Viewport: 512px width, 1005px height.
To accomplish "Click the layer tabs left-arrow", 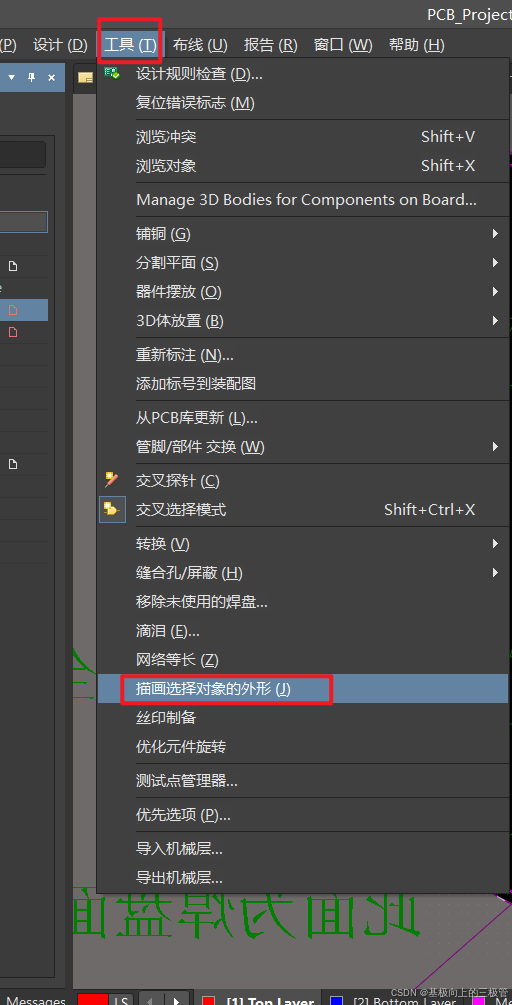I will tap(150, 1000).
